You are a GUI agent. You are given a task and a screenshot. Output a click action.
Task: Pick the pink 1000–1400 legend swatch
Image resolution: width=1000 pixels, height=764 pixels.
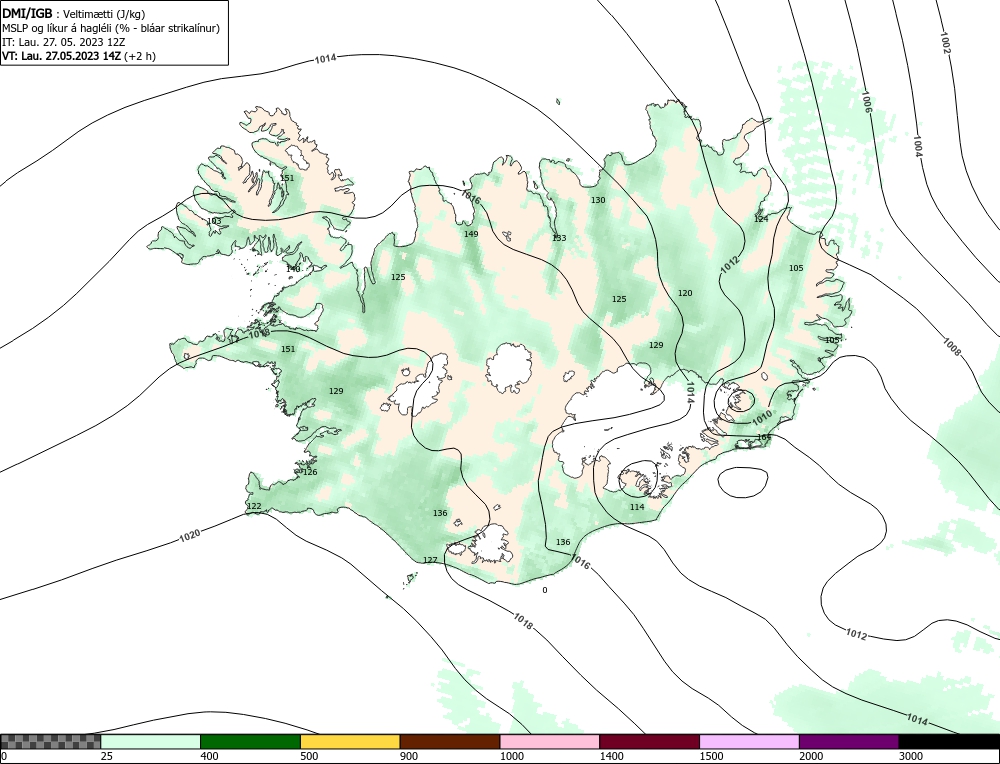coord(550,741)
